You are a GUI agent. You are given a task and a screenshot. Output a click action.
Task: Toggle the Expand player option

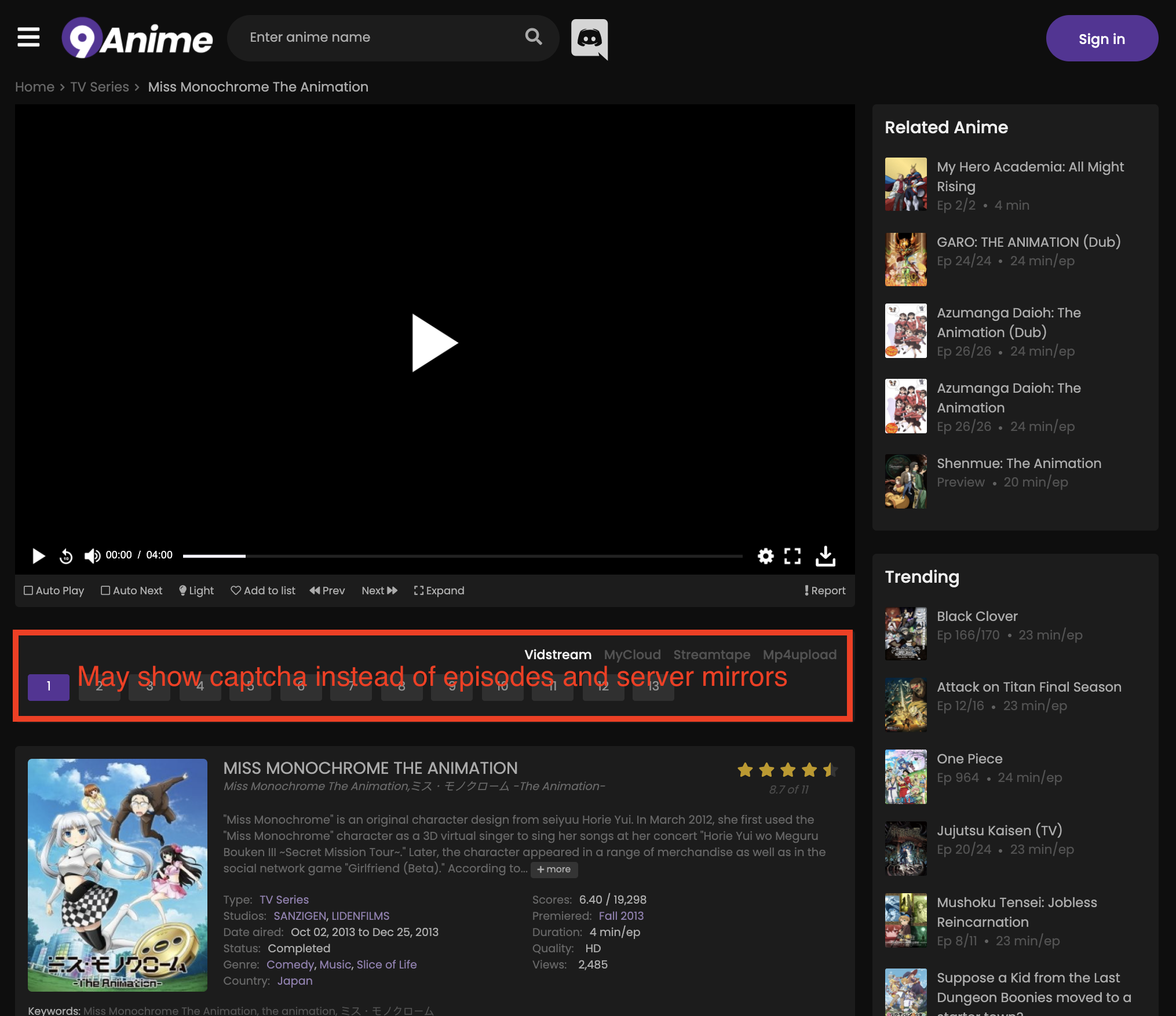click(x=439, y=590)
